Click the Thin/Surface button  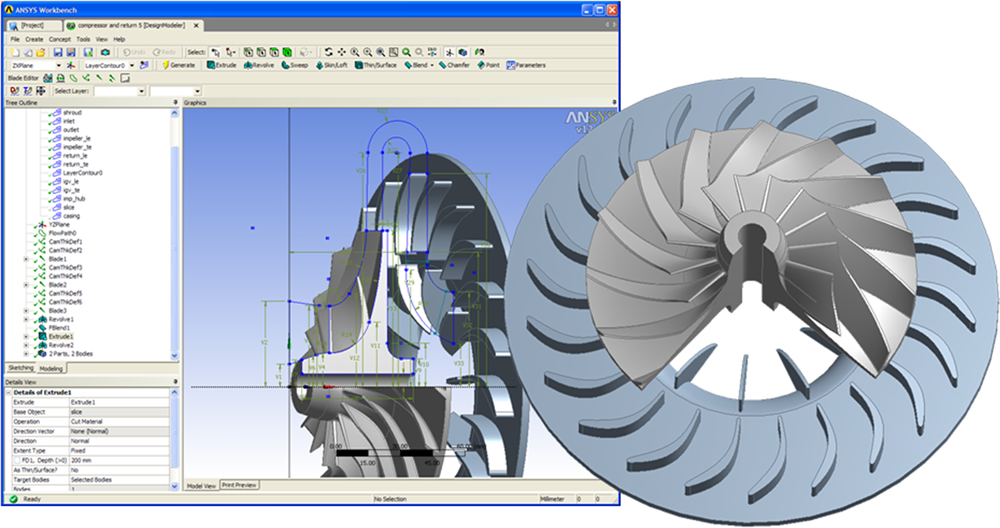pos(376,65)
